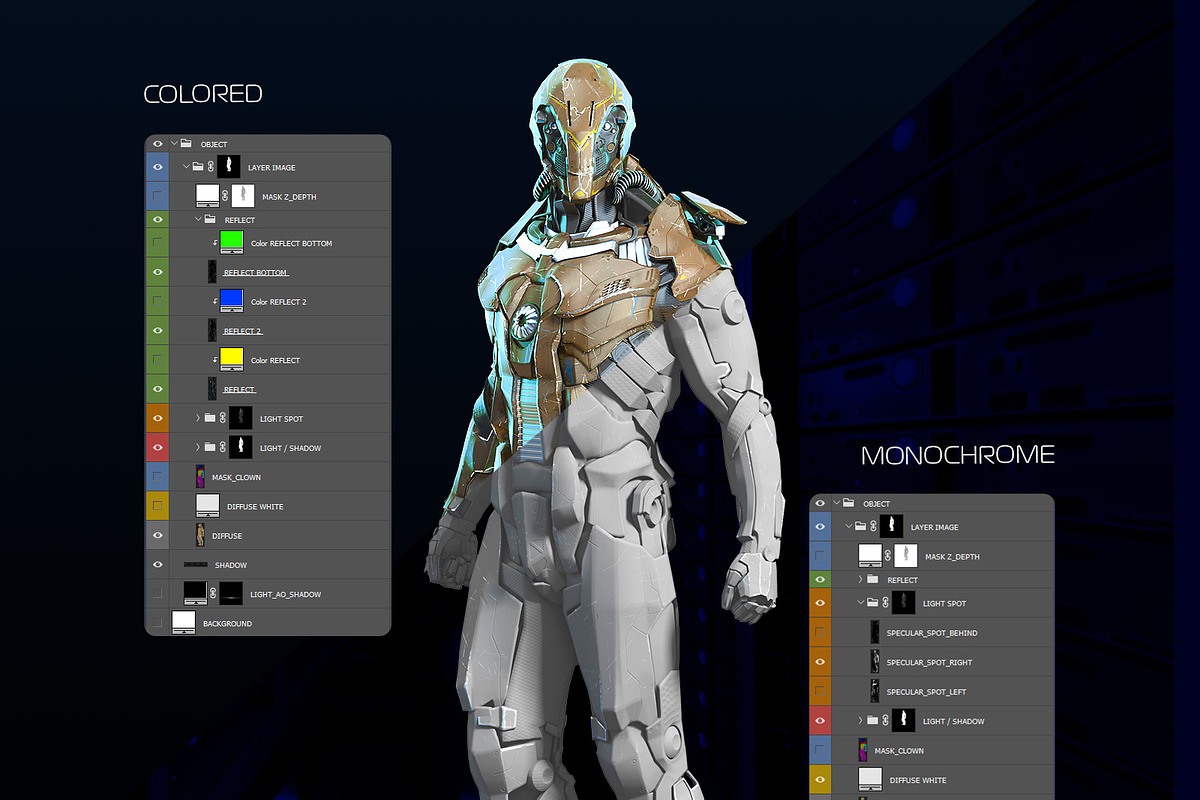Image resolution: width=1200 pixels, height=800 pixels.
Task: Show the BACKGROUND layer in Colored panel
Action: tap(158, 623)
